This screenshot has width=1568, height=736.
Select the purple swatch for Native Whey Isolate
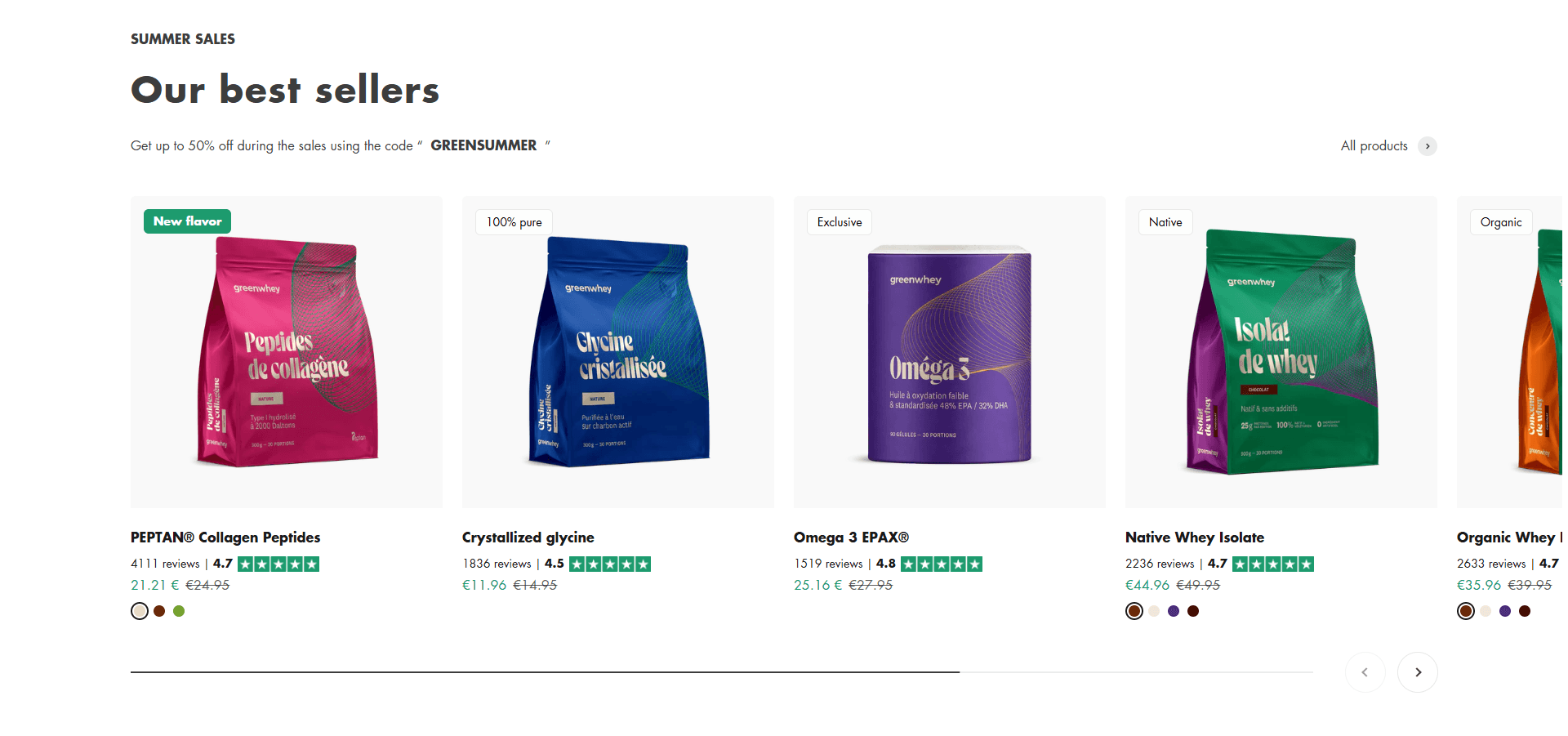pos(1174,611)
